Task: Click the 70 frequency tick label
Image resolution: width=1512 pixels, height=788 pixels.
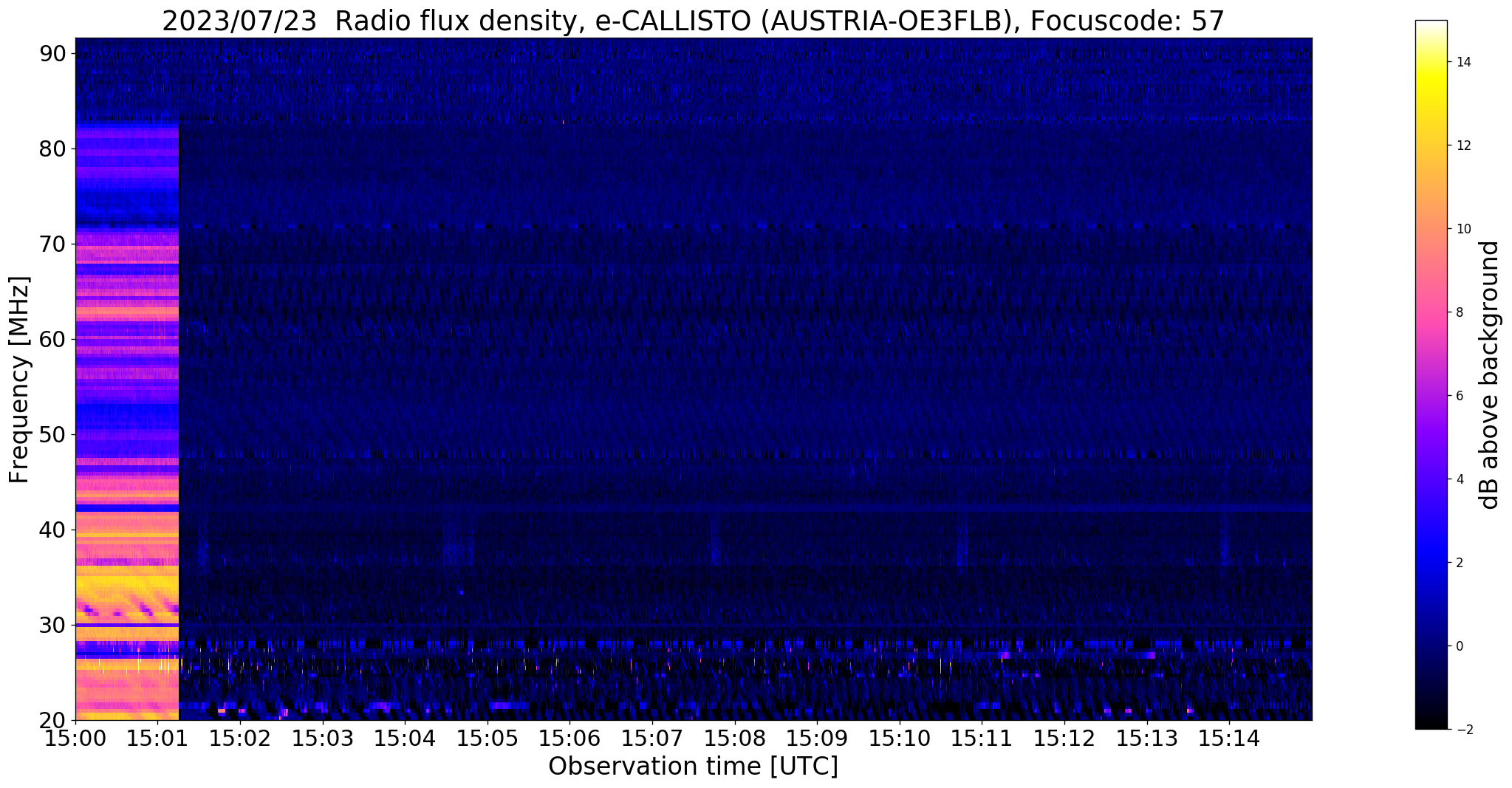Action: [x=53, y=244]
